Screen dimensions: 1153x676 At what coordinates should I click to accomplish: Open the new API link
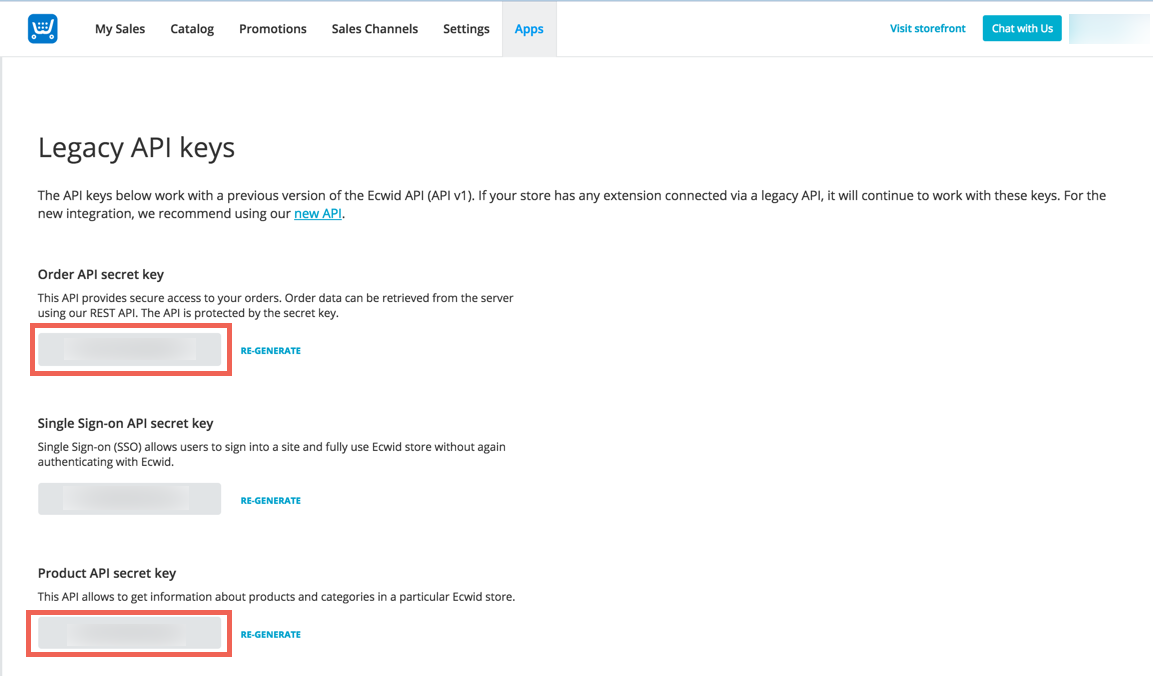click(318, 213)
